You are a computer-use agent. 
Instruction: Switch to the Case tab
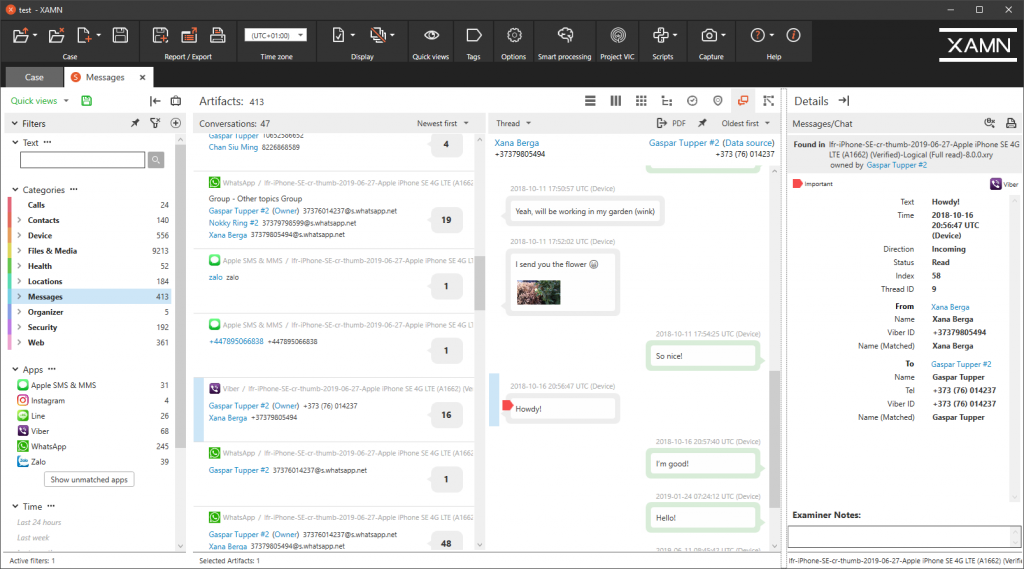pyautogui.click(x=34, y=77)
